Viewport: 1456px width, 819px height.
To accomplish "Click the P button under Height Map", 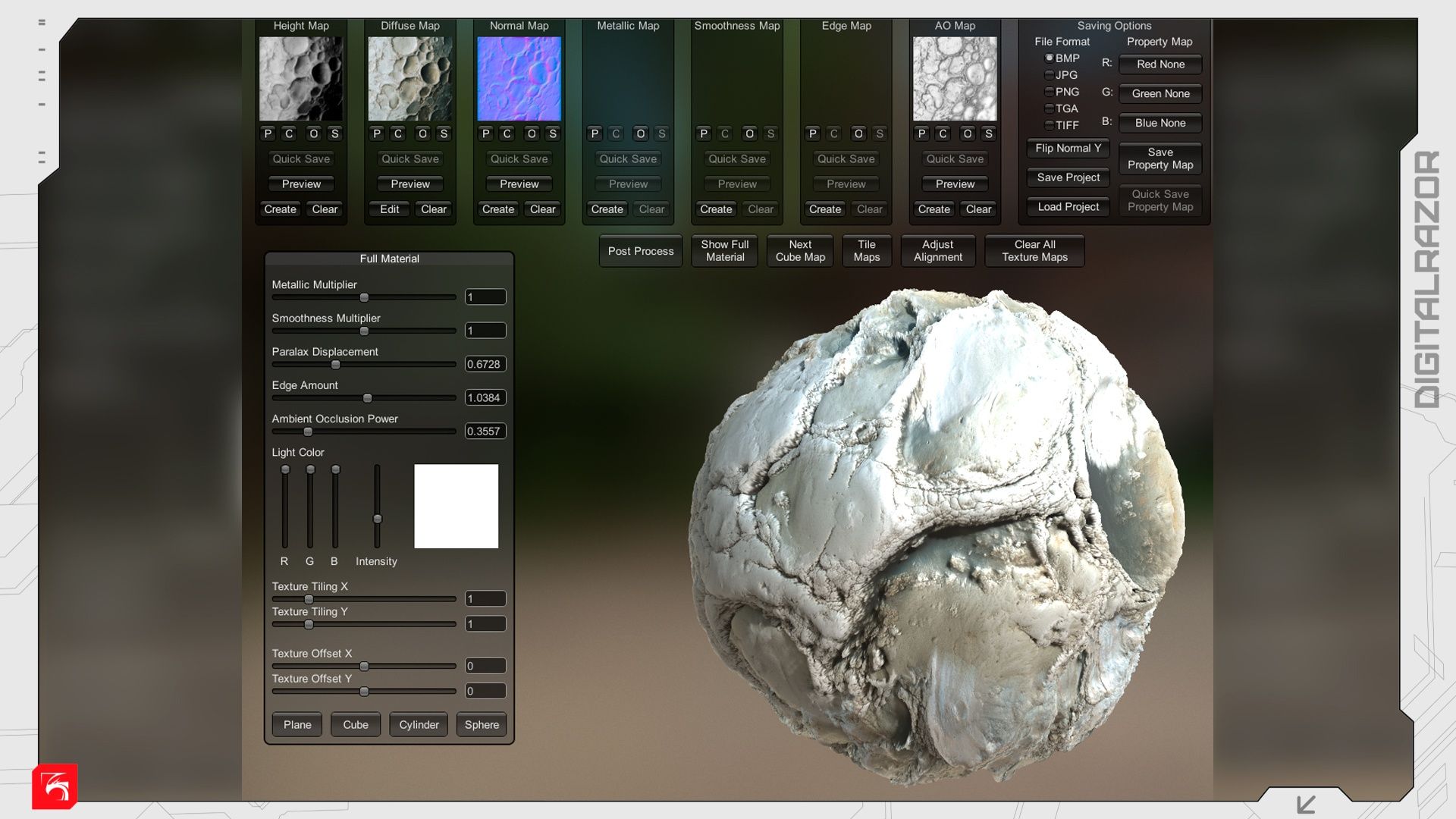I will 268,133.
